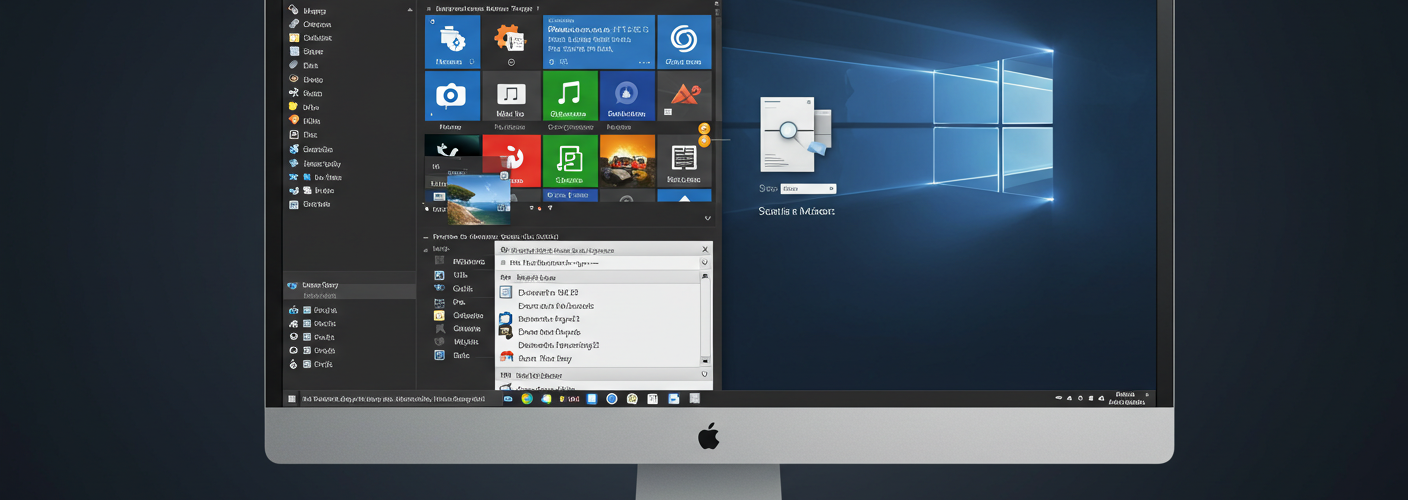Select the tag icon row at the left list's top
Screen dimensions: 1408x500
(347, 10)
